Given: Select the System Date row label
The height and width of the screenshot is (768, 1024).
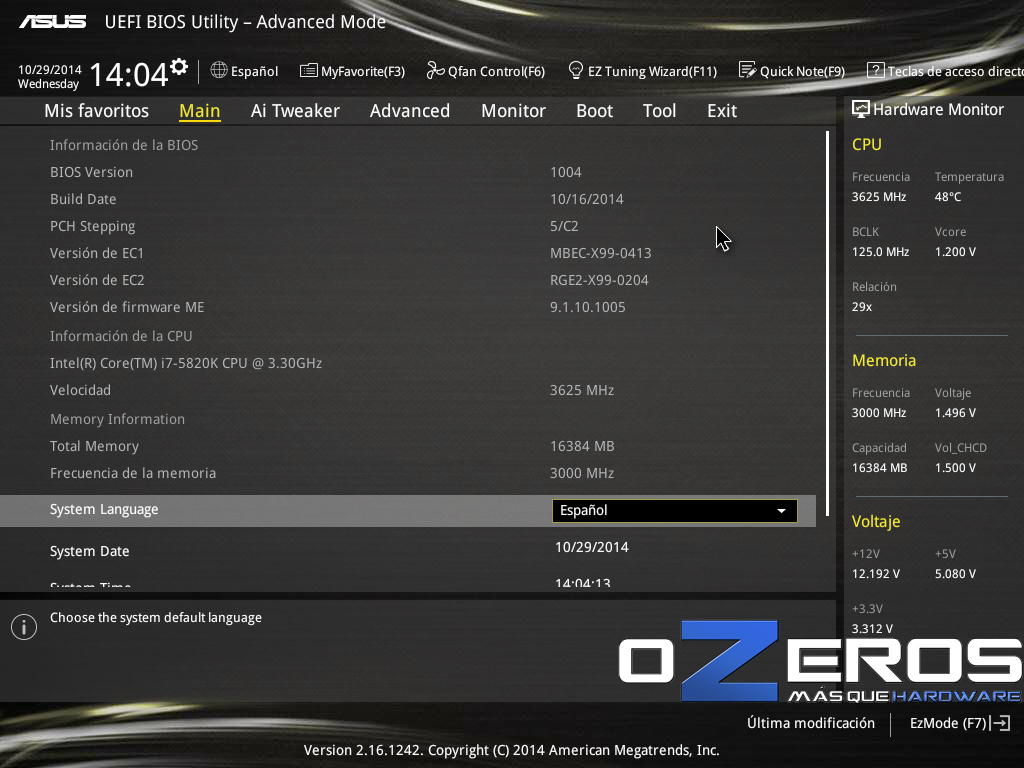Looking at the screenshot, I should [89, 551].
